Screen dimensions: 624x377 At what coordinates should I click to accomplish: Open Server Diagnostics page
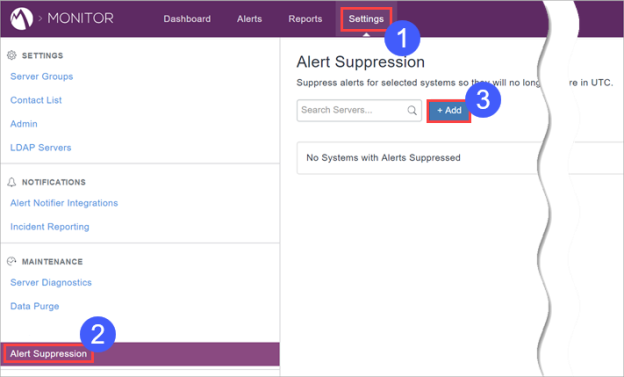coord(51,283)
